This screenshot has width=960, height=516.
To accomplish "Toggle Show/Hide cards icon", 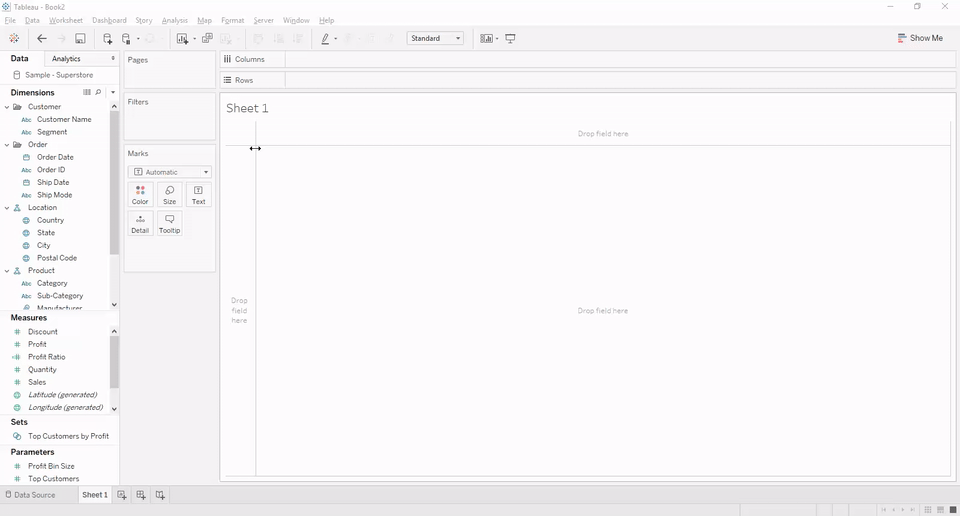I will 486,39.
